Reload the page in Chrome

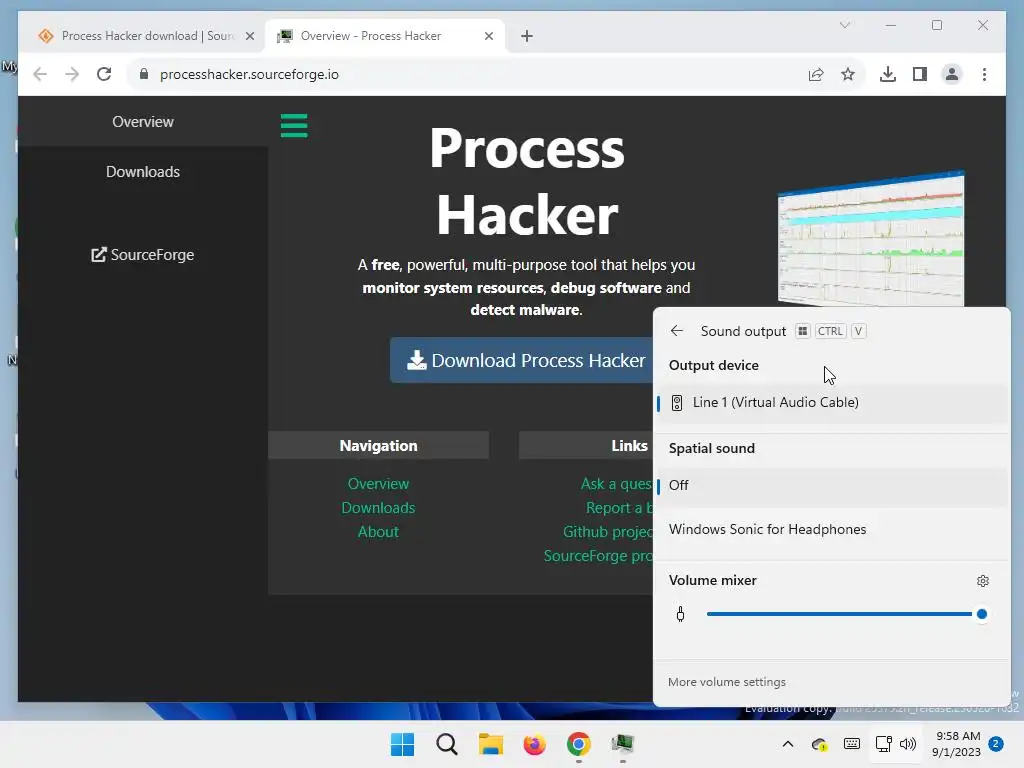tap(104, 74)
